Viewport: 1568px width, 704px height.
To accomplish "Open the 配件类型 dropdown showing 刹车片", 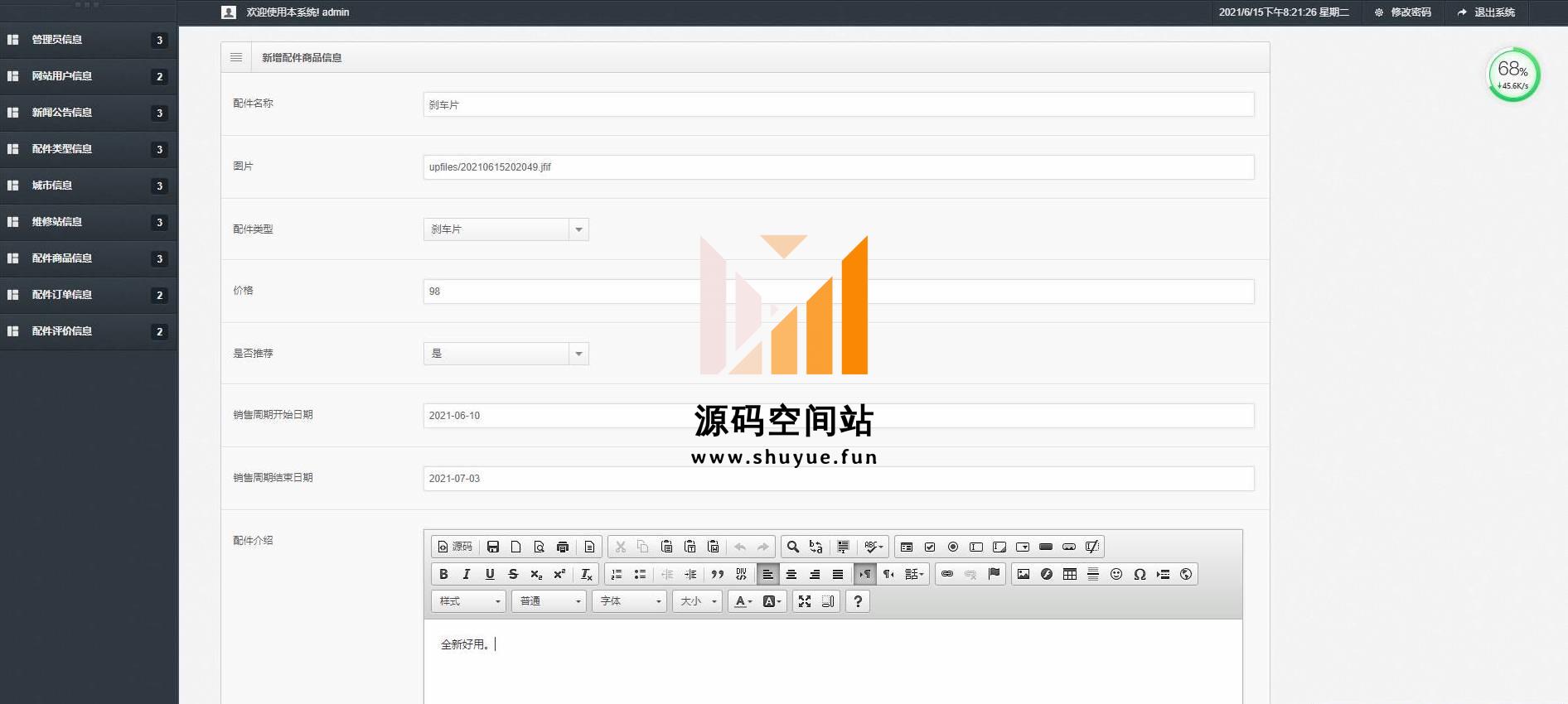I will tap(506, 229).
